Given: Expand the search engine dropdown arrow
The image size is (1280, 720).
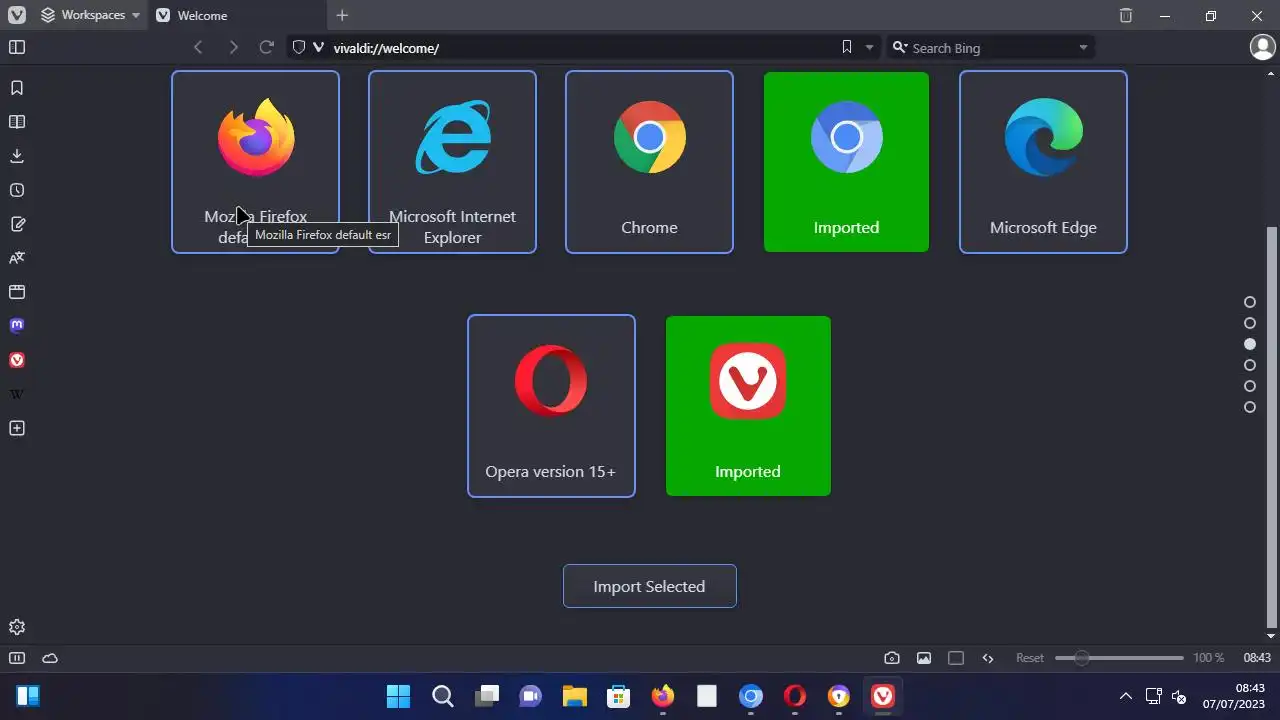Looking at the screenshot, I should pyautogui.click(x=1083, y=47).
